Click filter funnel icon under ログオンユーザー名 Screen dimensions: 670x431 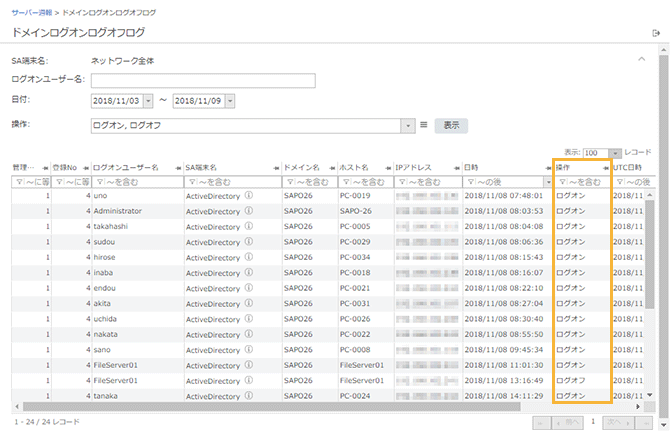click(98, 182)
